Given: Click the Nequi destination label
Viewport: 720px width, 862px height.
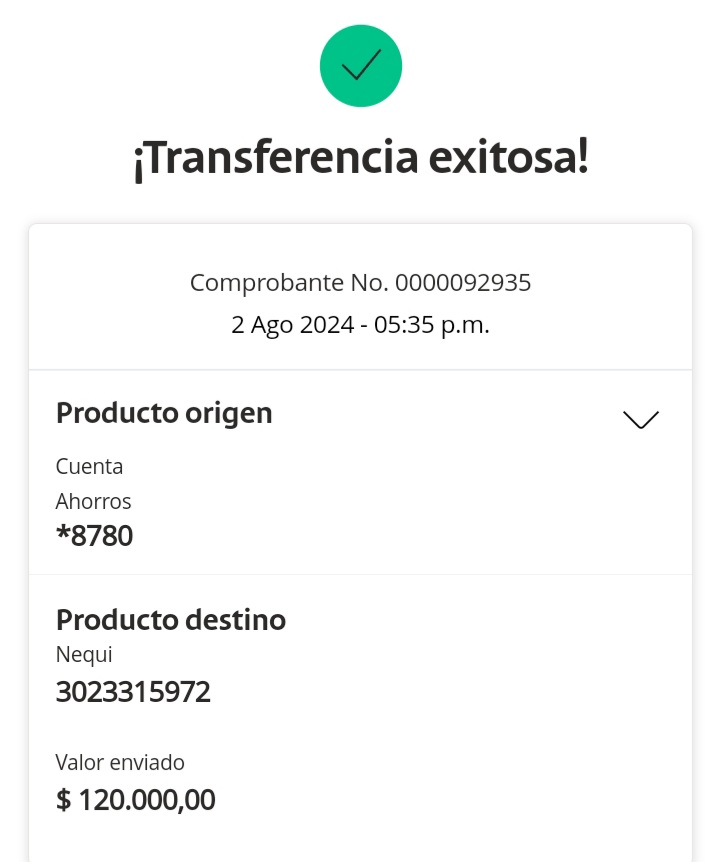Looking at the screenshot, I should pos(84,655).
